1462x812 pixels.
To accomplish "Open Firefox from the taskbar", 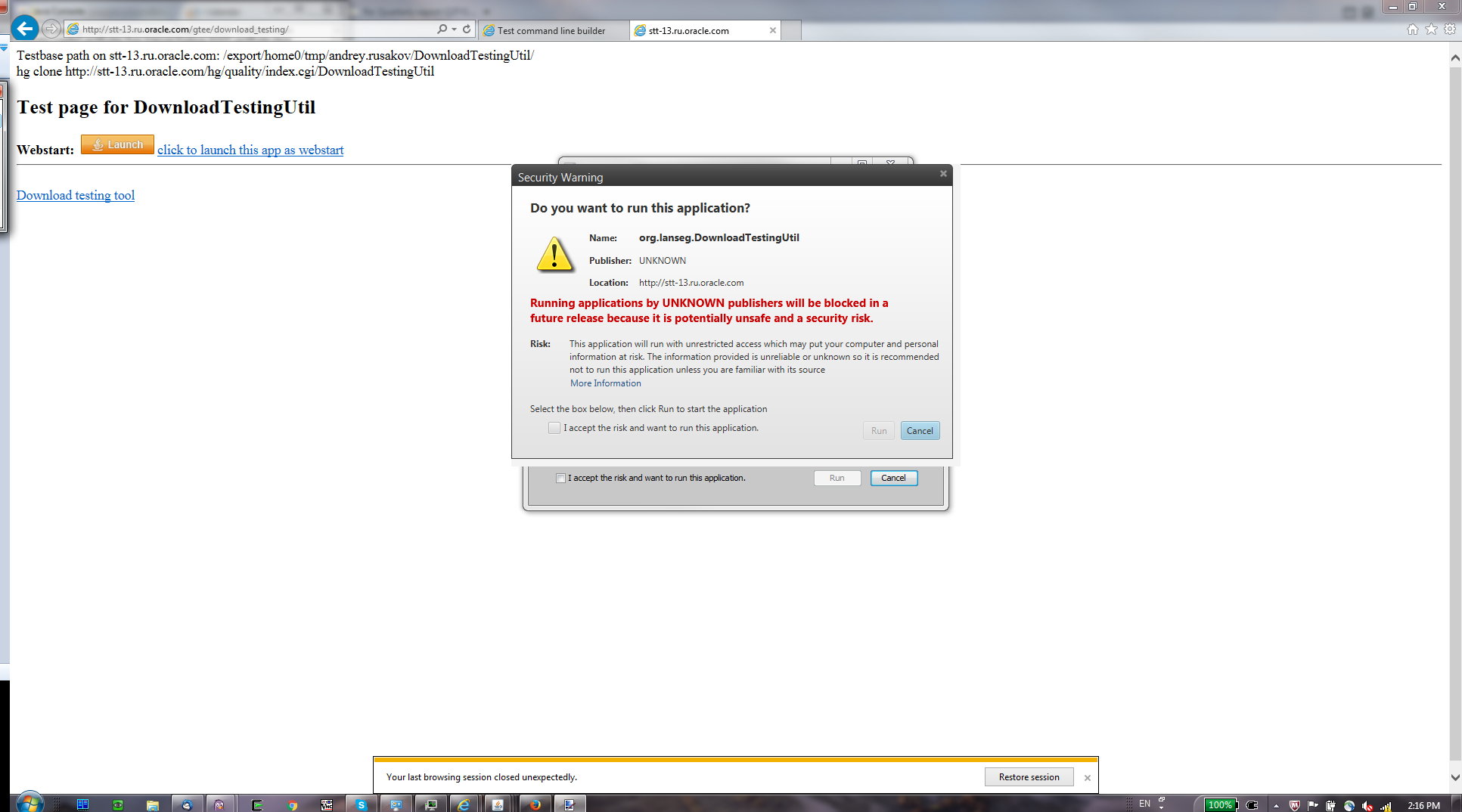I will click(535, 804).
